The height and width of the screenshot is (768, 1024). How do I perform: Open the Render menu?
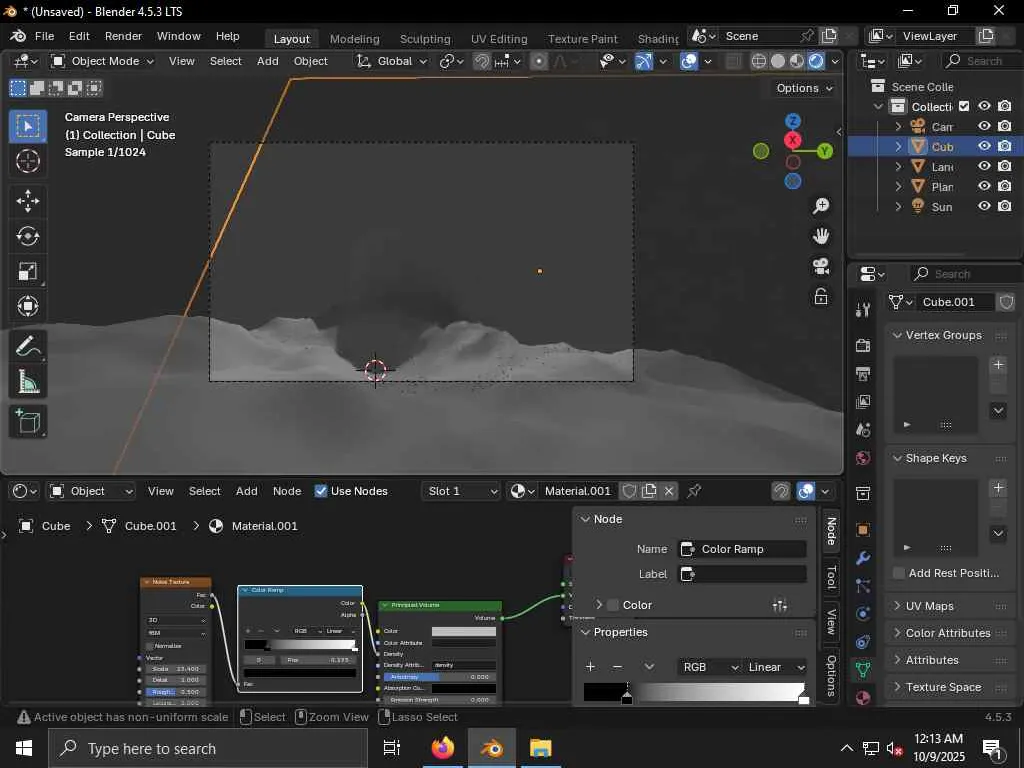pos(123,36)
